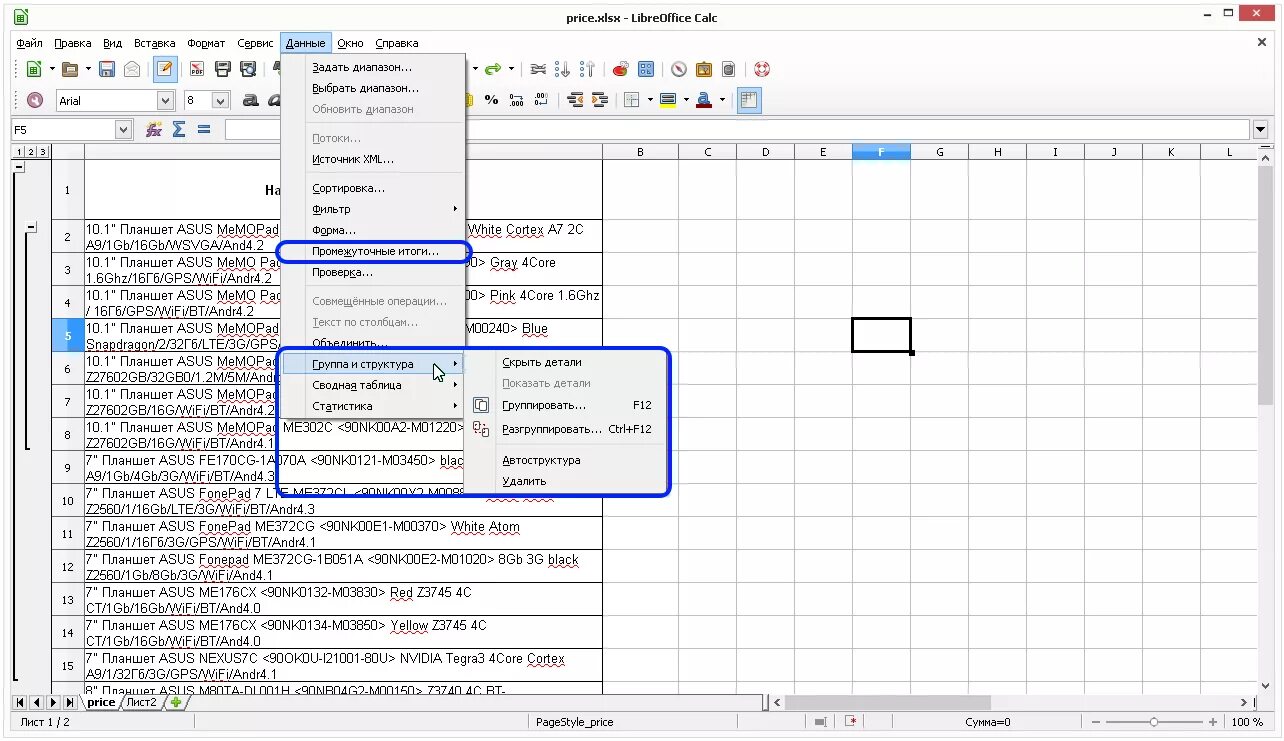Open the Name Box F5 dropdown
This screenshot has height=741, width=1284.
124,129
